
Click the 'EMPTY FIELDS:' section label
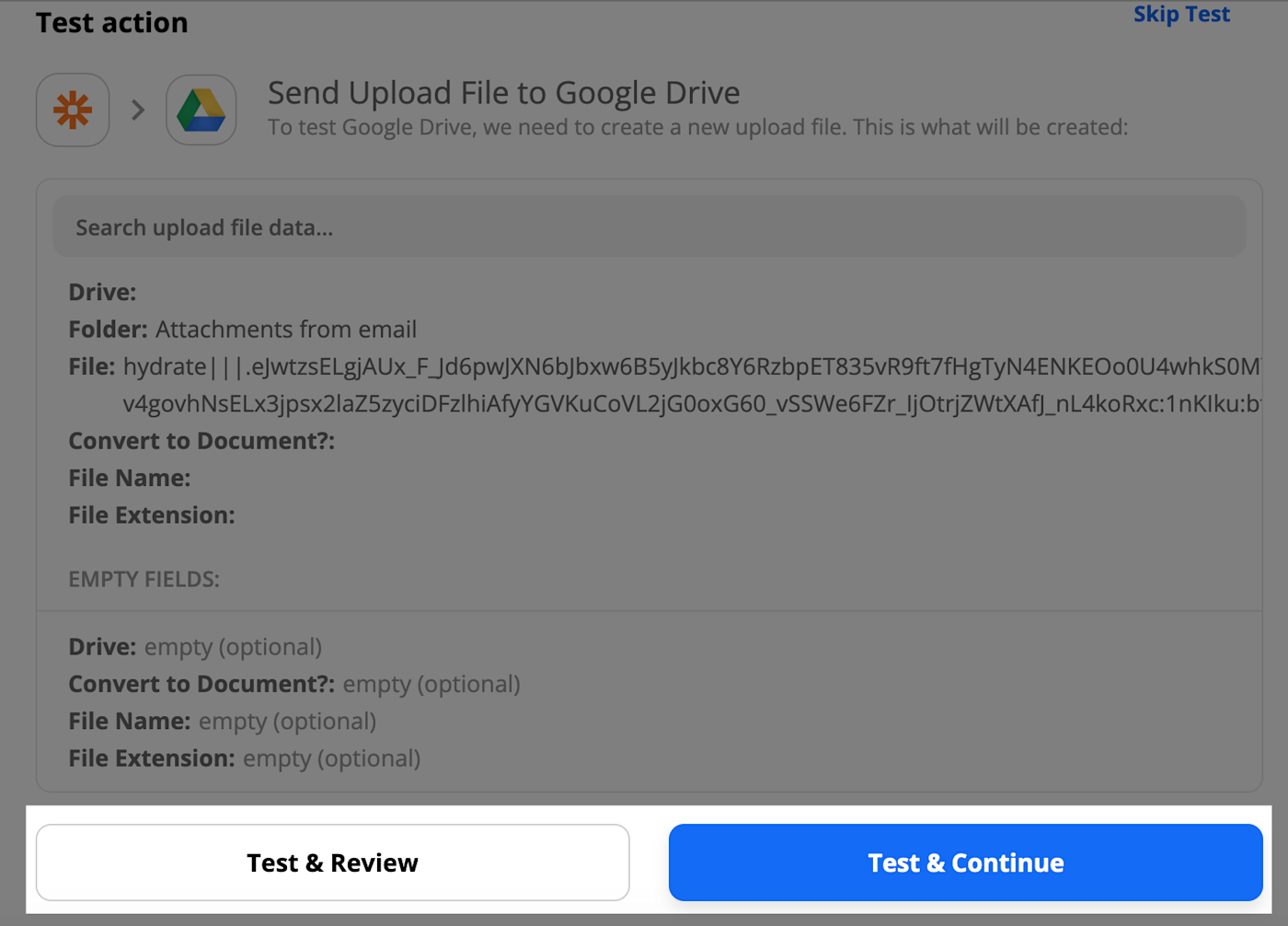144,579
